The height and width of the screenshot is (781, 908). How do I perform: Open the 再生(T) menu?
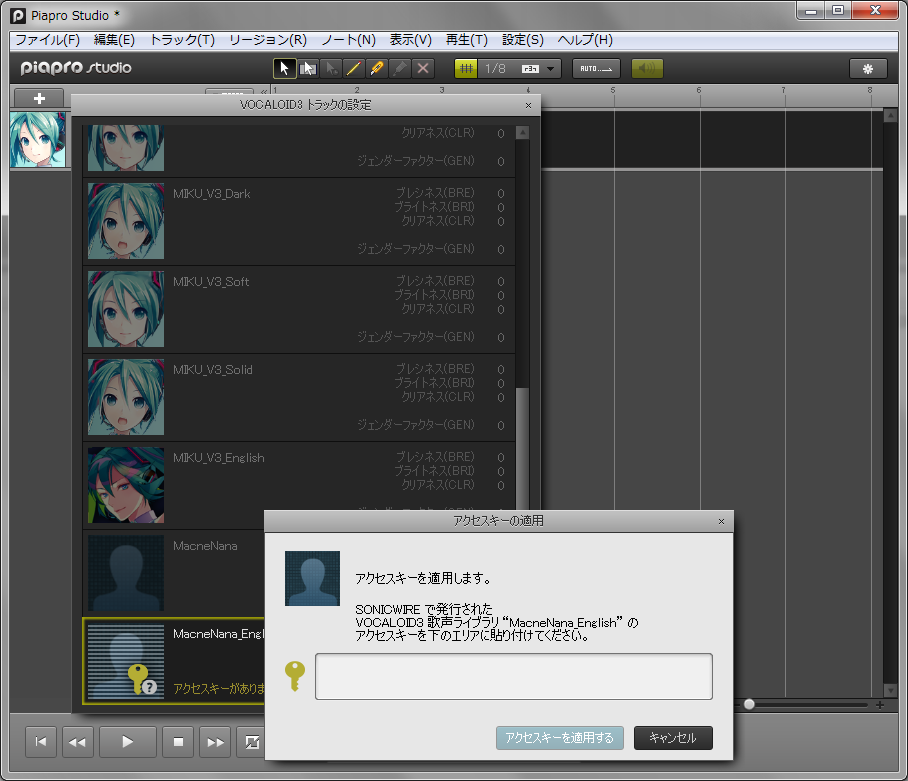pyautogui.click(x=467, y=39)
